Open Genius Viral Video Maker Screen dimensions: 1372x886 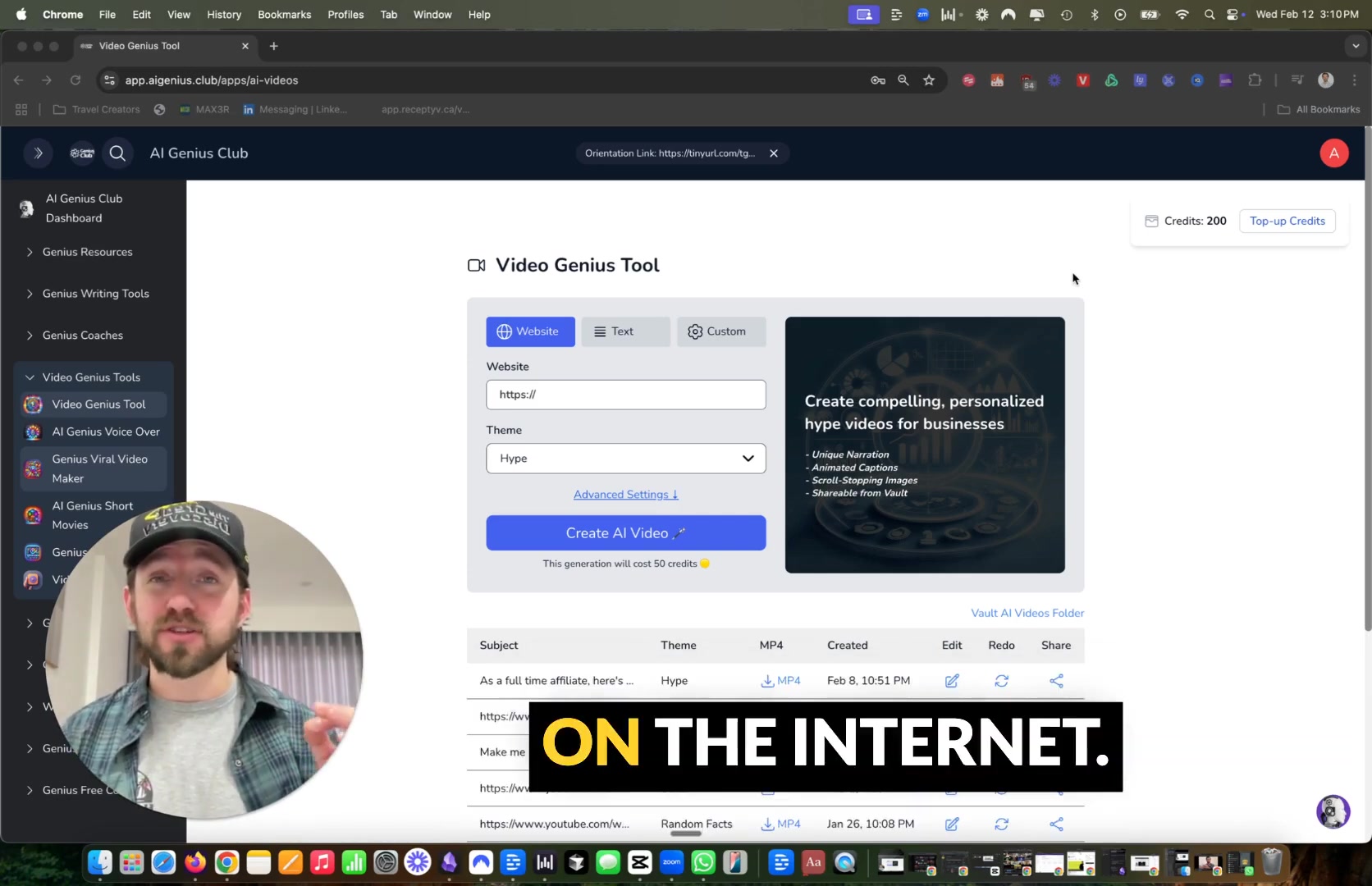coord(94,468)
